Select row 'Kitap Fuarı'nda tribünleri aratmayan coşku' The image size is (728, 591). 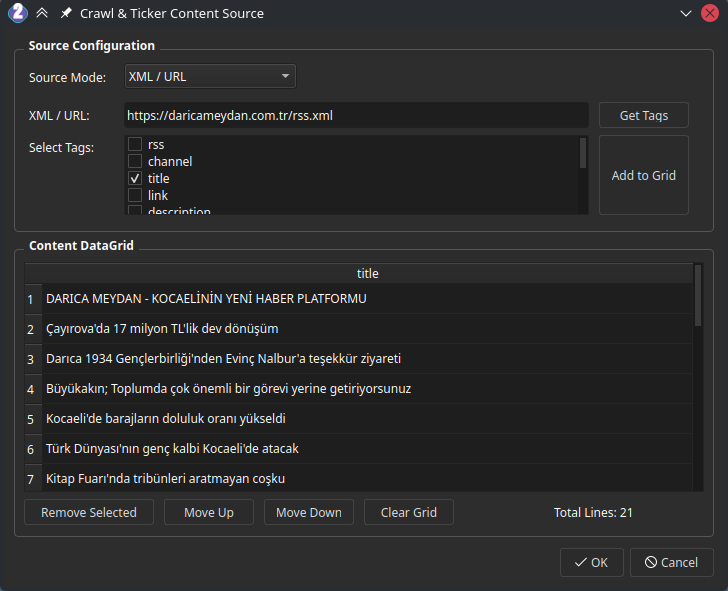(x=367, y=478)
